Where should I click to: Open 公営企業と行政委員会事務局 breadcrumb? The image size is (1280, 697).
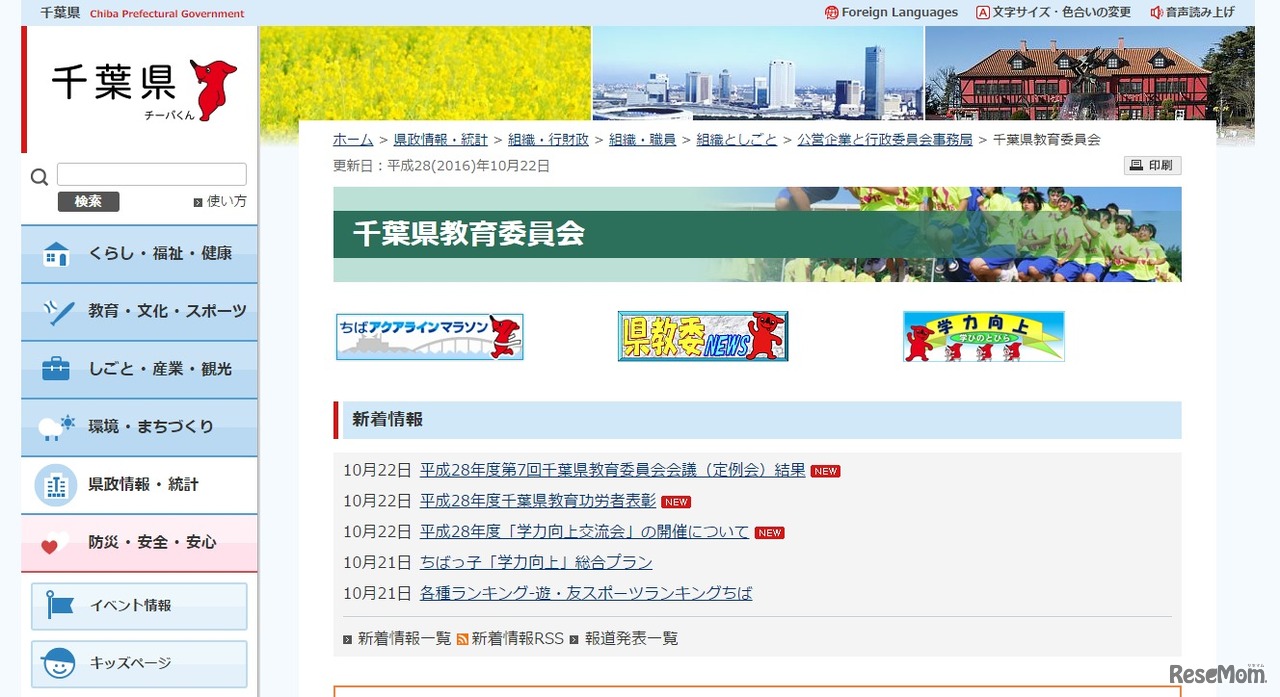point(884,140)
